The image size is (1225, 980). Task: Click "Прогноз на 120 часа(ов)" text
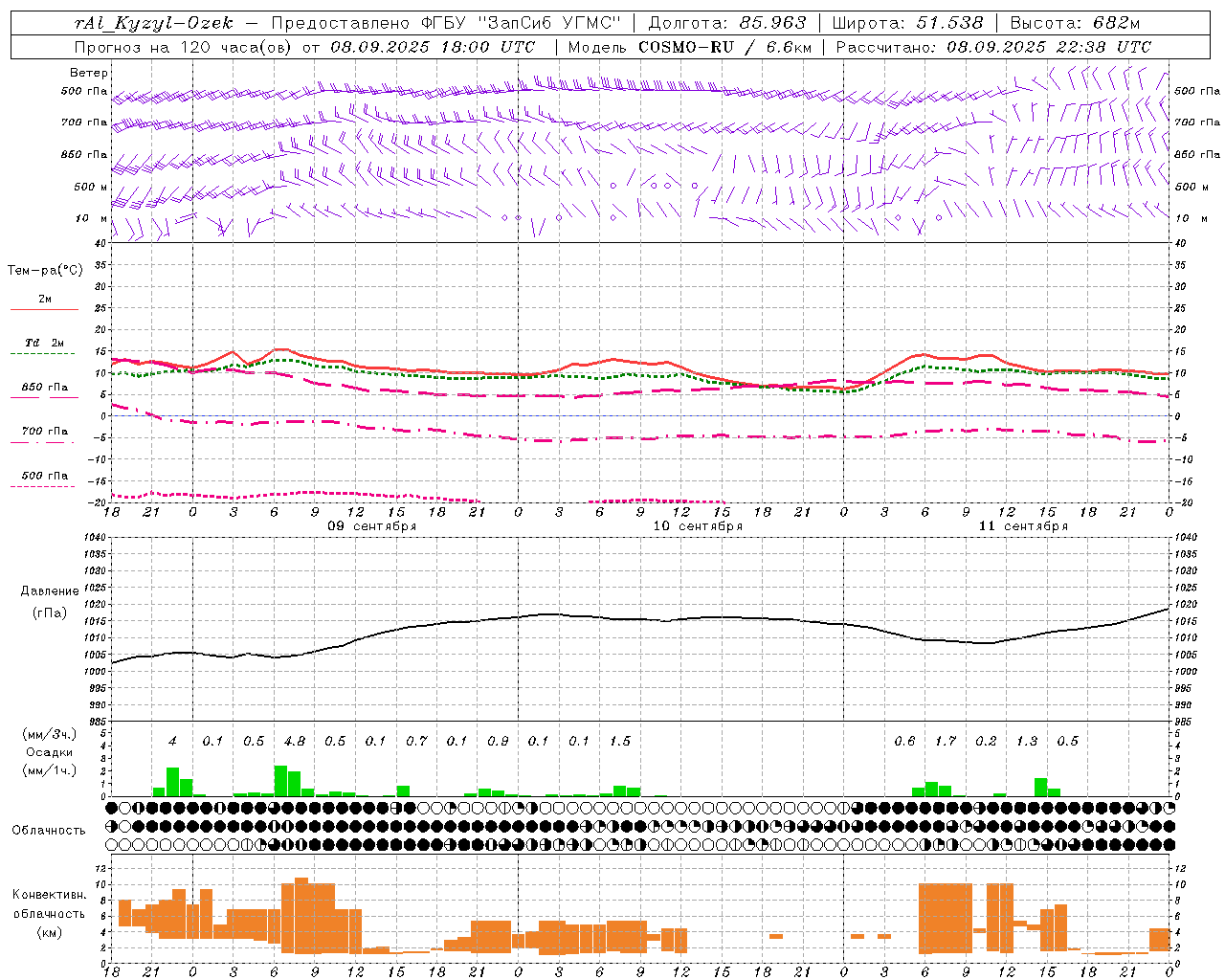tap(184, 47)
